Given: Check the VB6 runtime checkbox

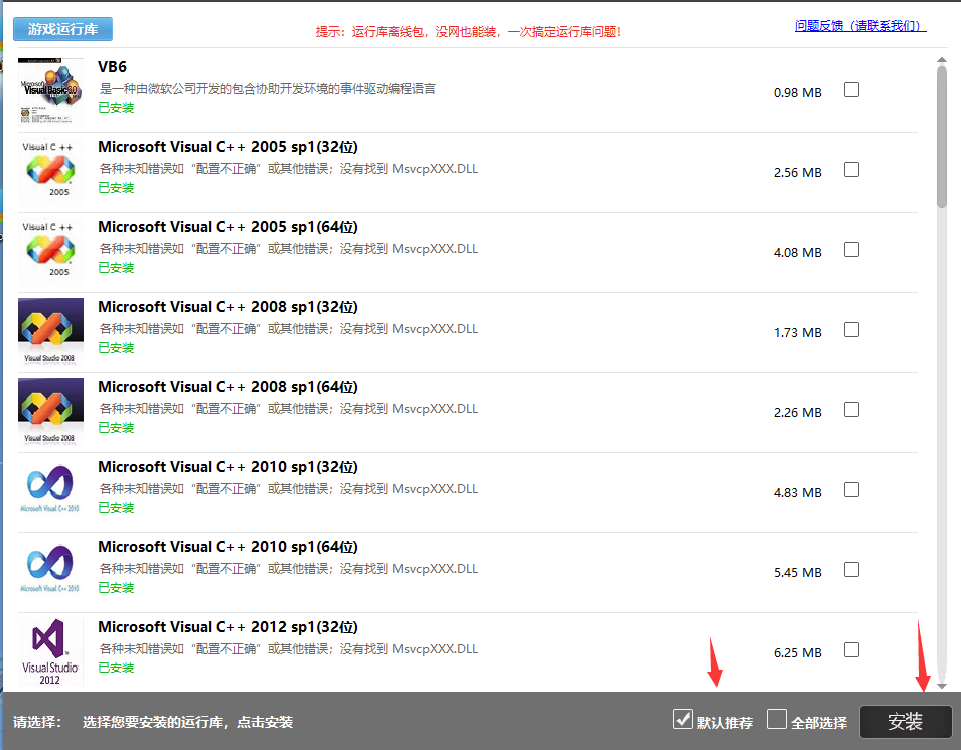Looking at the screenshot, I should click(x=851, y=90).
